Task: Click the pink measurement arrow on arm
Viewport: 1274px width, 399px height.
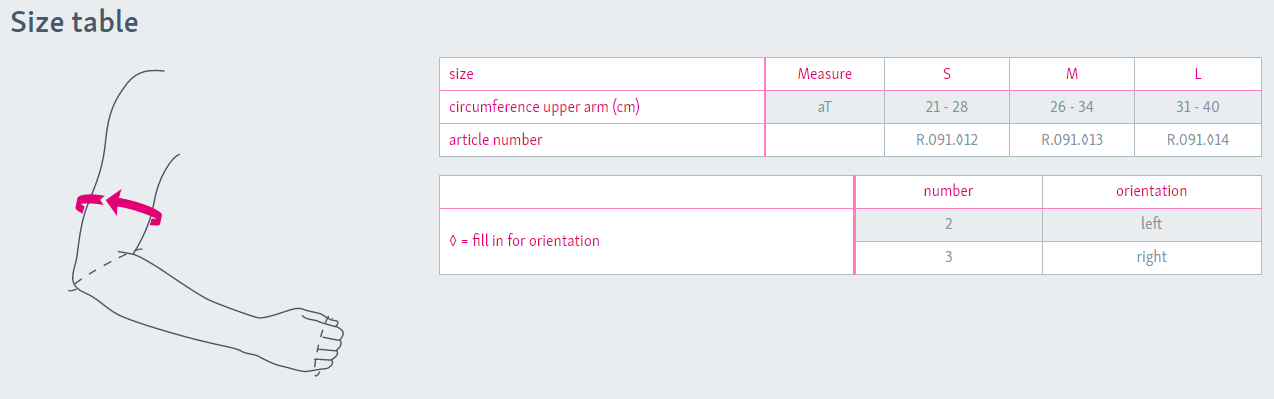Action: click(119, 204)
